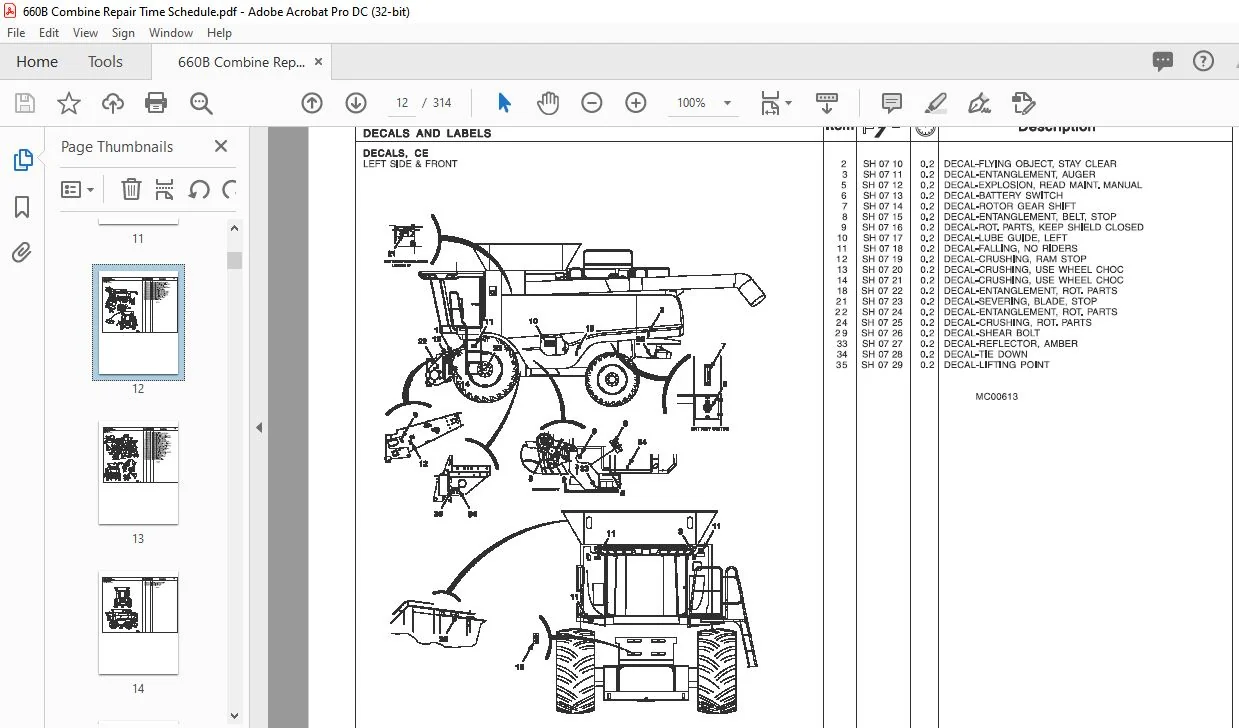Zoom in with the plus button
This screenshot has height=728, width=1239.
[x=636, y=103]
